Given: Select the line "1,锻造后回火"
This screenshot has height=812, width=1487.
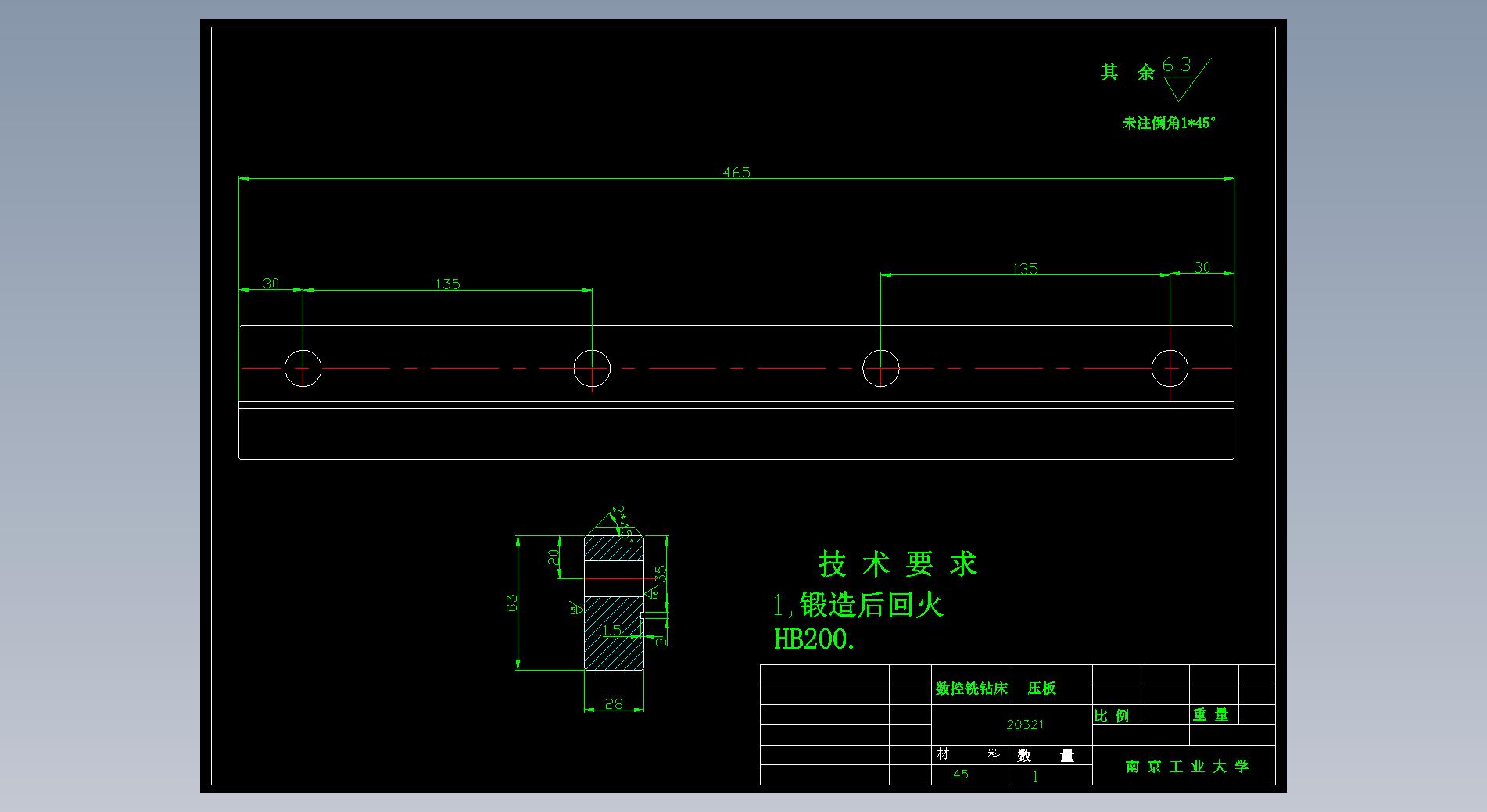Looking at the screenshot, I should pyautogui.click(x=858, y=605).
